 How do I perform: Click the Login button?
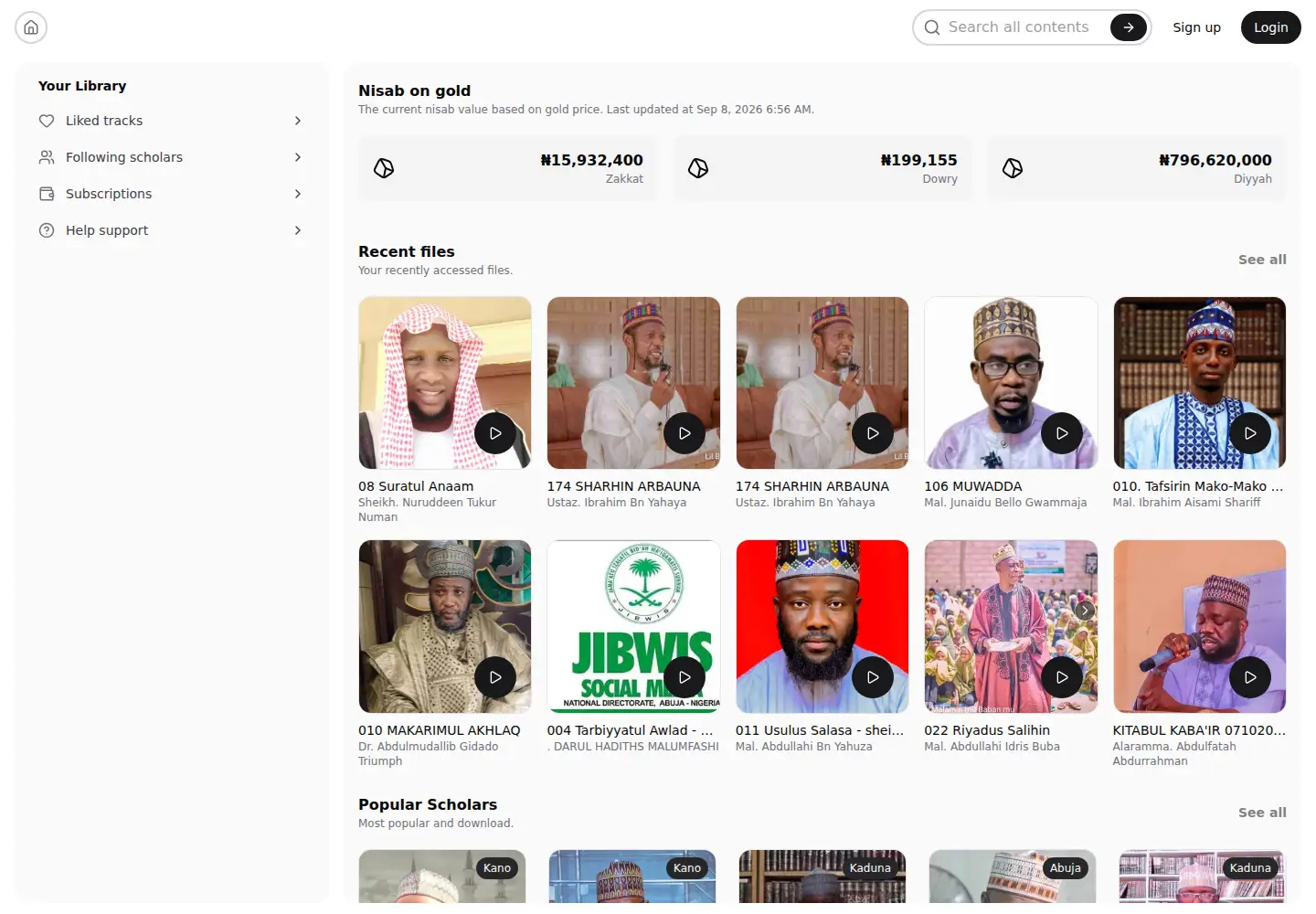(x=1270, y=27)
